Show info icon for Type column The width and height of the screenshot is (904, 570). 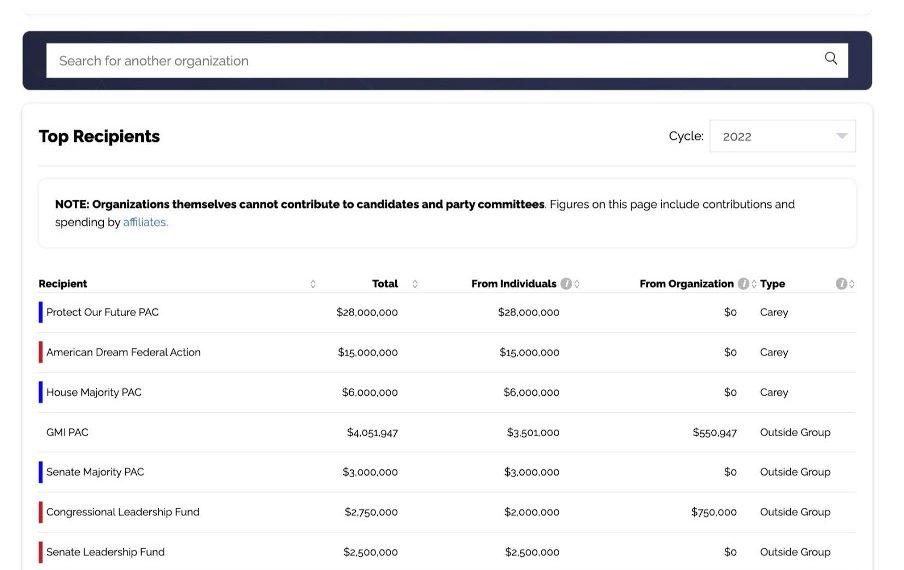click(x=841, y=284)
